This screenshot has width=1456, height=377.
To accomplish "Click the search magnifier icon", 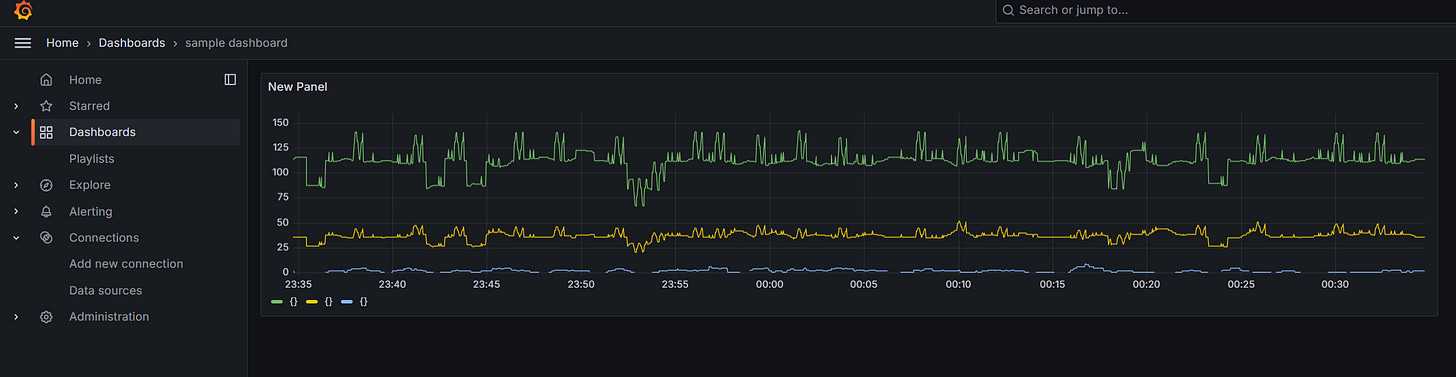I will pos(1008,10).
